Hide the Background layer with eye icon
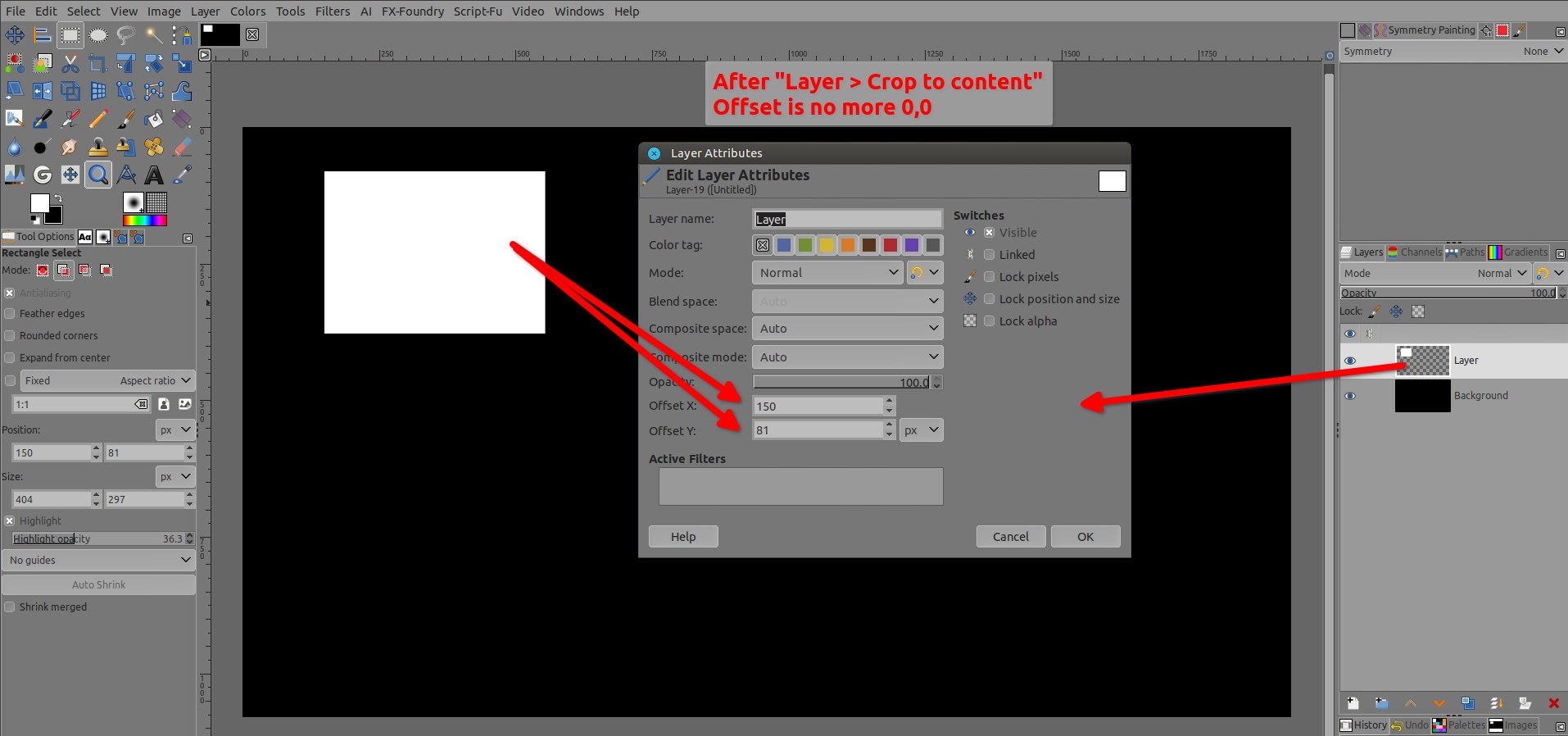1568x736 pixels. pos(1350,396)
